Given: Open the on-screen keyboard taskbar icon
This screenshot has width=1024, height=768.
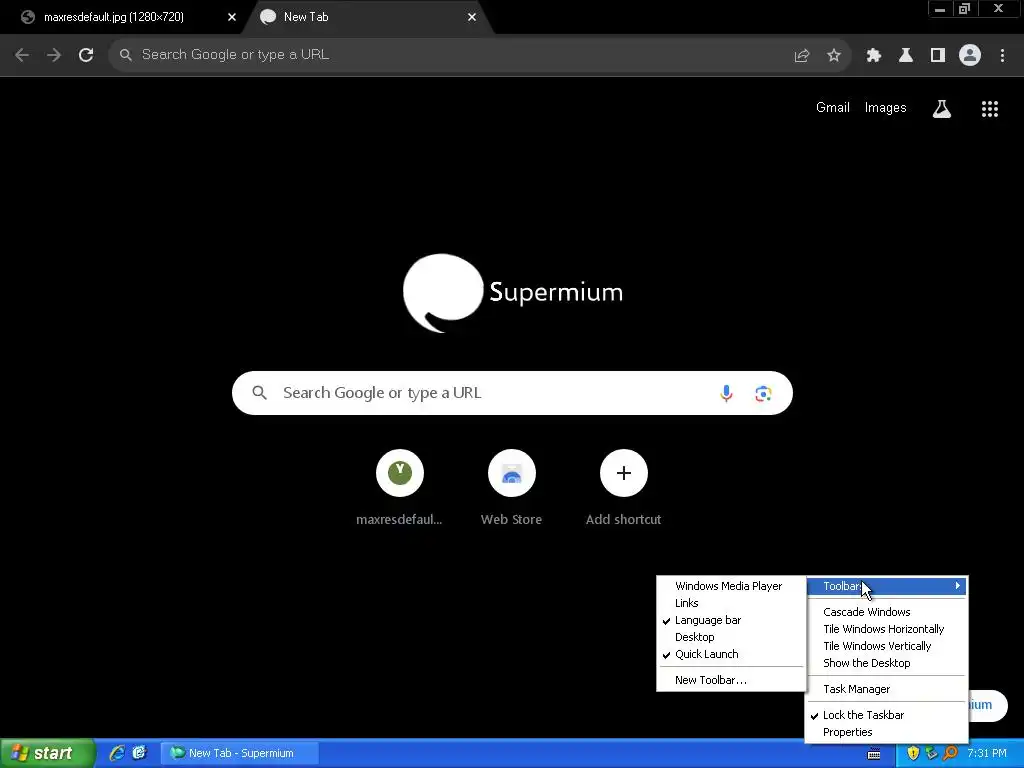Looking at the screenshot, I should 874,754.
